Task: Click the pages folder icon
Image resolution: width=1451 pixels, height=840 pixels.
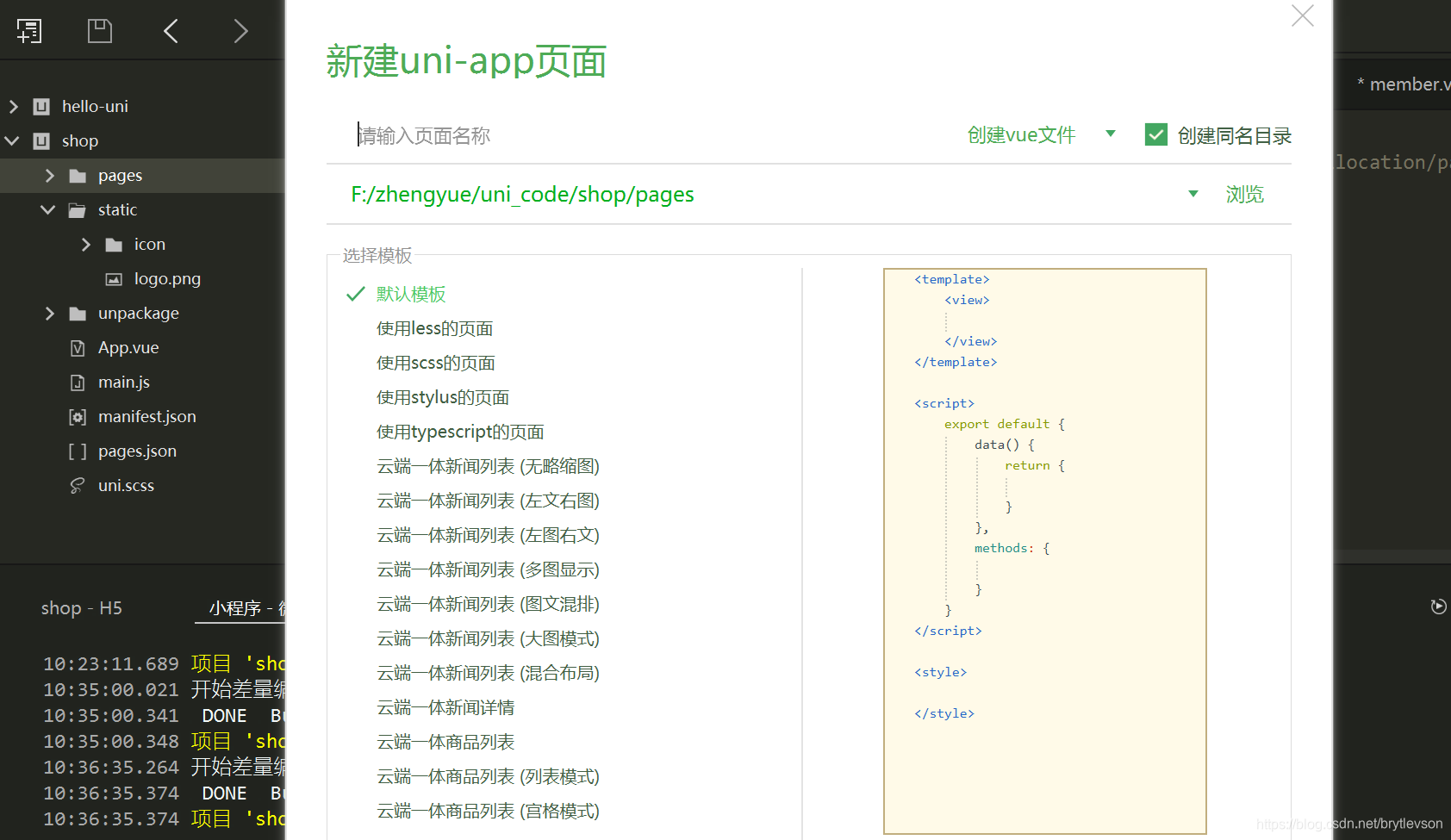Action: pos(78,176)
